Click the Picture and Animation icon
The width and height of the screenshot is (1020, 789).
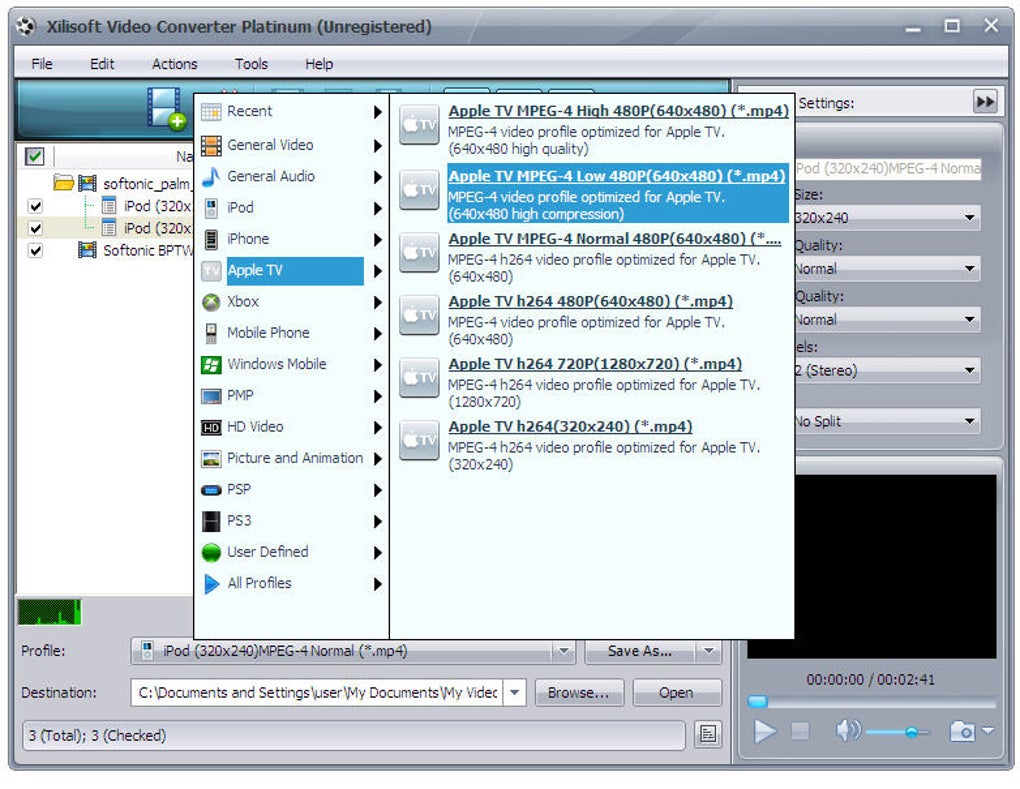(x=211, y=459)
